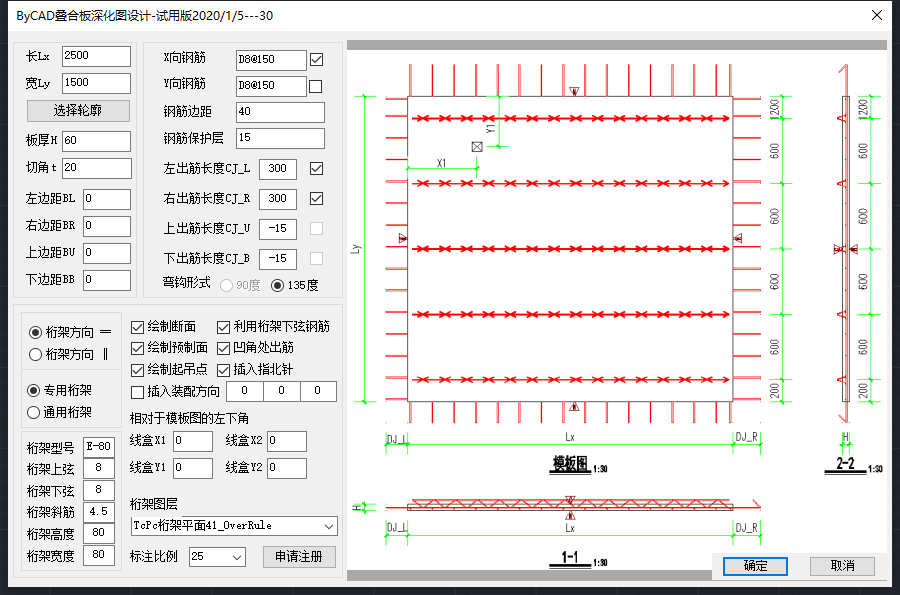
Task: Click first 插入装配方向 value box
Action: click(x=245, y=391)
